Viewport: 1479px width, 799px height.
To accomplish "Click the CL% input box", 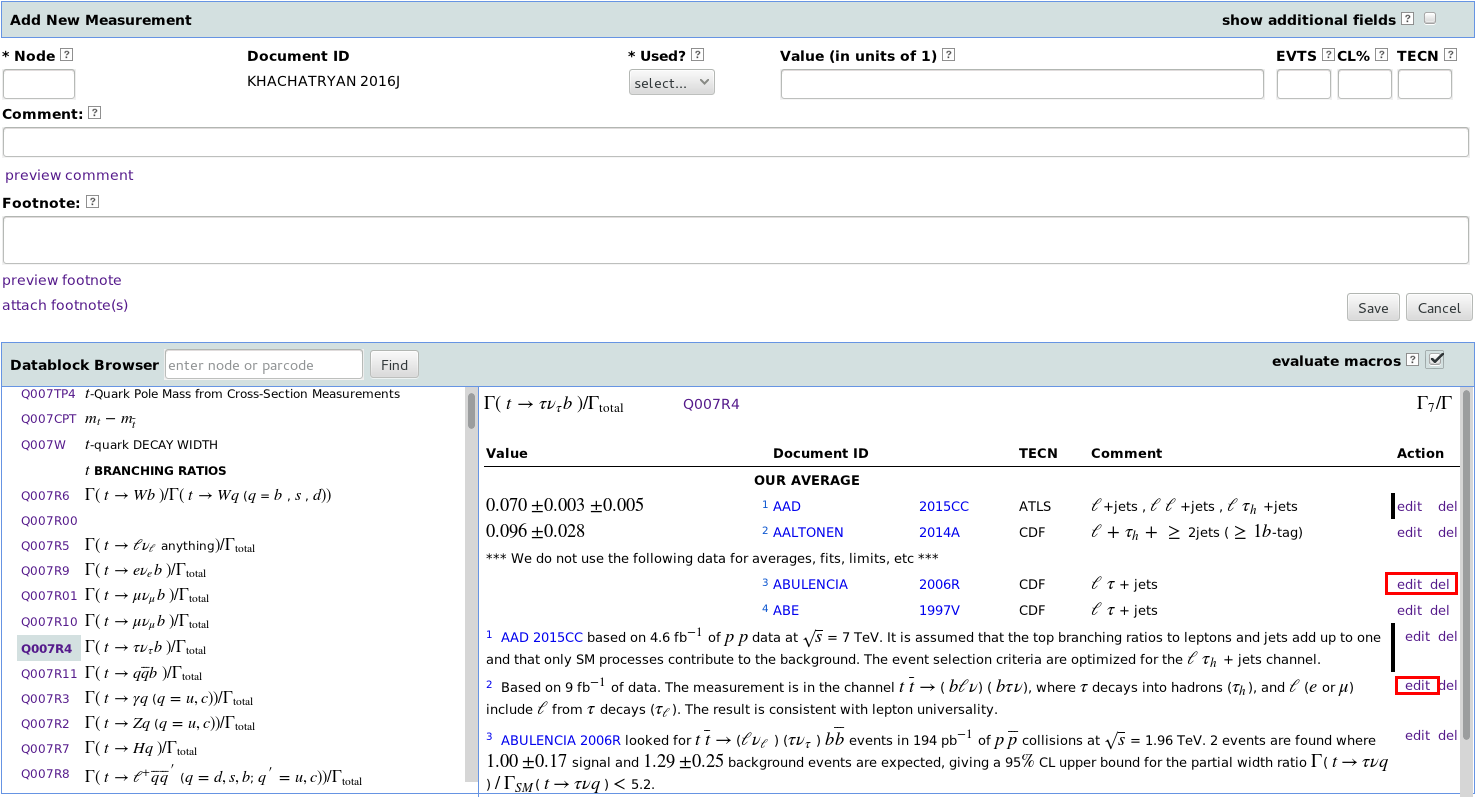I will [x=1365, y=84].
